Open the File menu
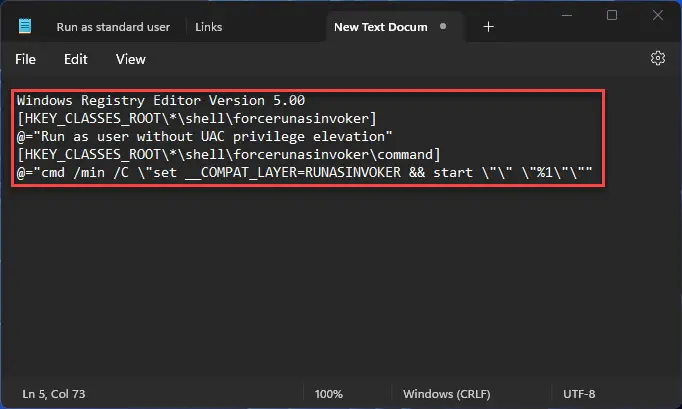Screen dimensions: 682x409 [26, 59]
